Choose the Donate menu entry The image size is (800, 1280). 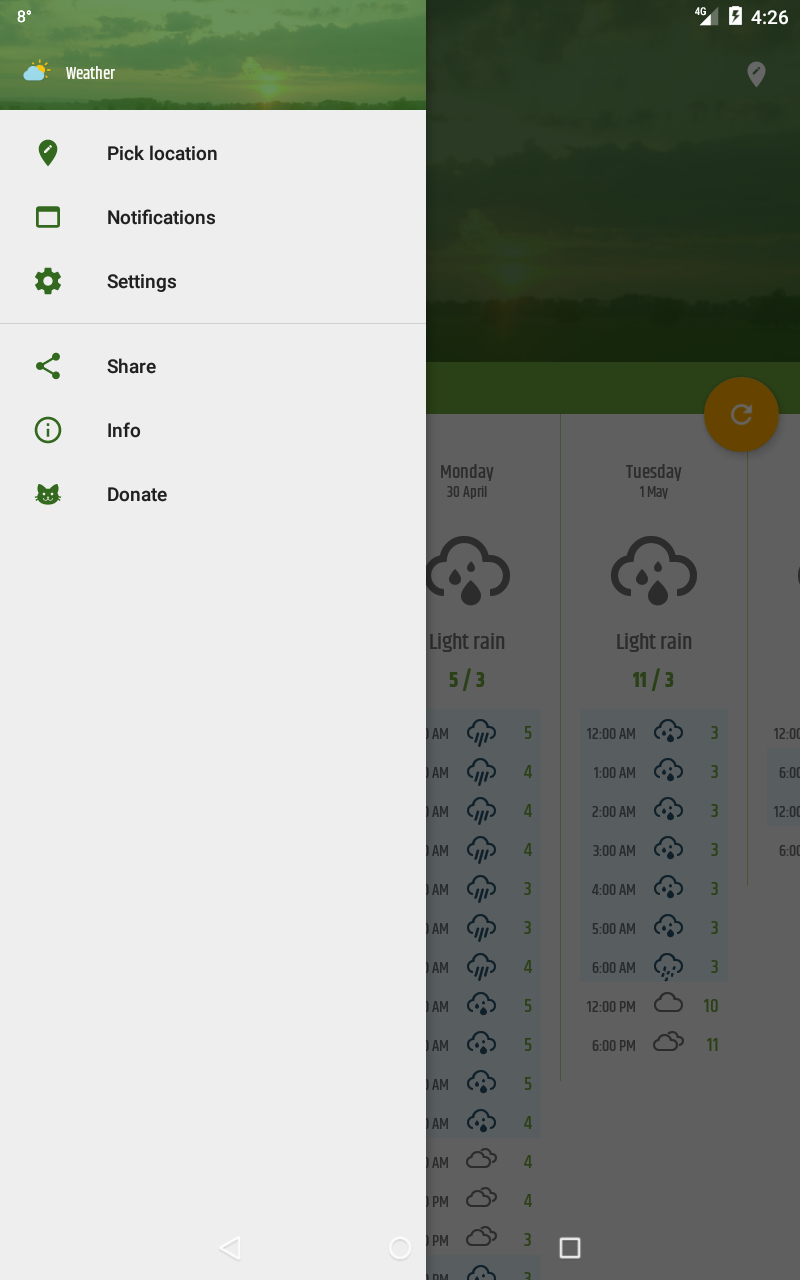pos(137,494)
